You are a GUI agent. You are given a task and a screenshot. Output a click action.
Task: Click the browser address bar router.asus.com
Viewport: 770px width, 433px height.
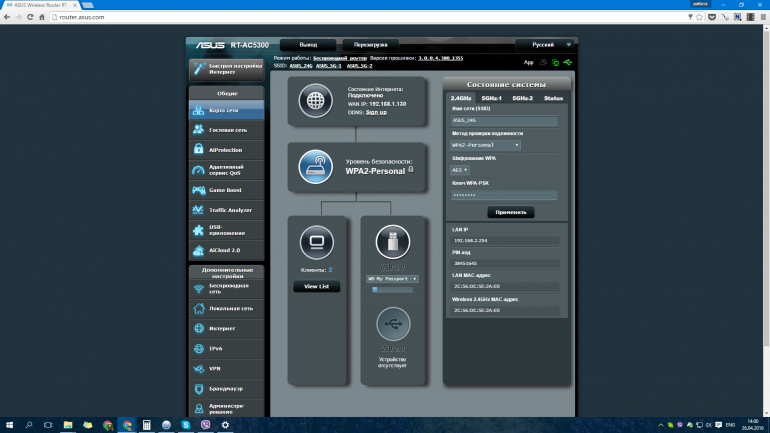(x=368, y=17)
